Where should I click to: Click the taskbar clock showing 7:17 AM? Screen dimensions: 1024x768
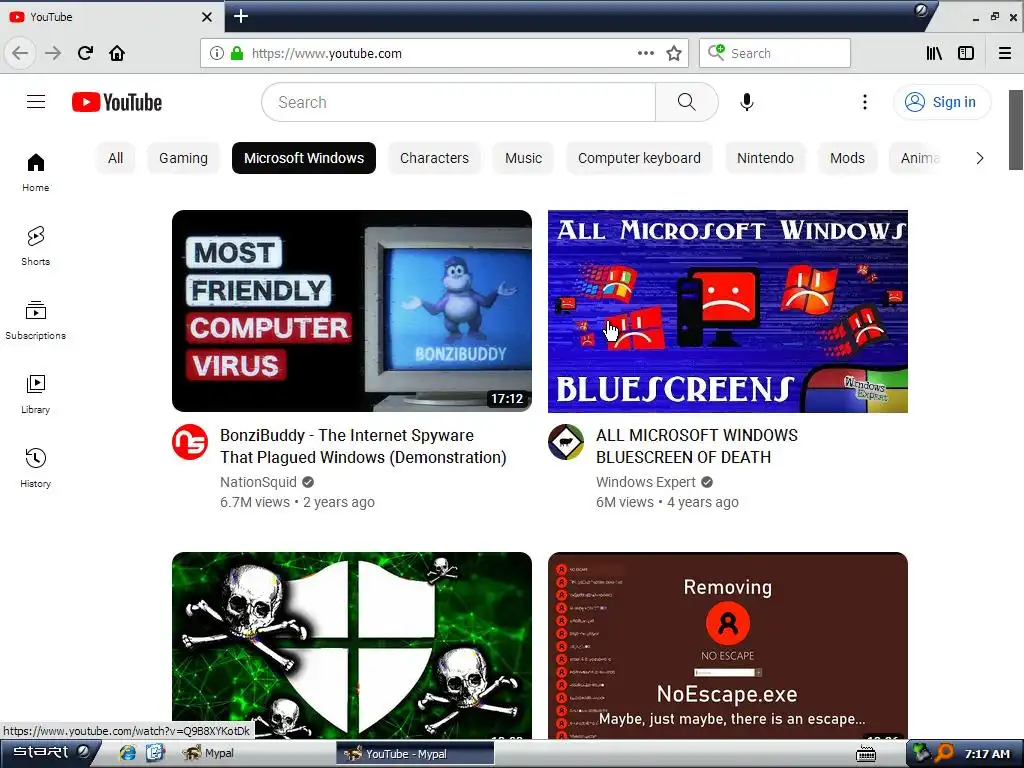point(987,754)
